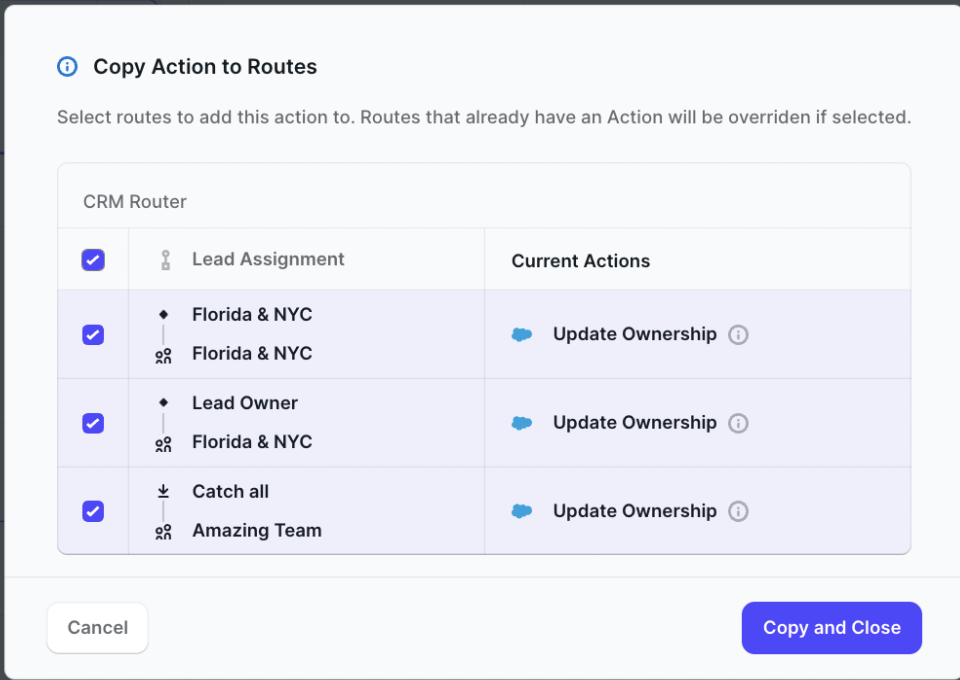
Task: Select the Catch all route label
Action: click(230, 491)
